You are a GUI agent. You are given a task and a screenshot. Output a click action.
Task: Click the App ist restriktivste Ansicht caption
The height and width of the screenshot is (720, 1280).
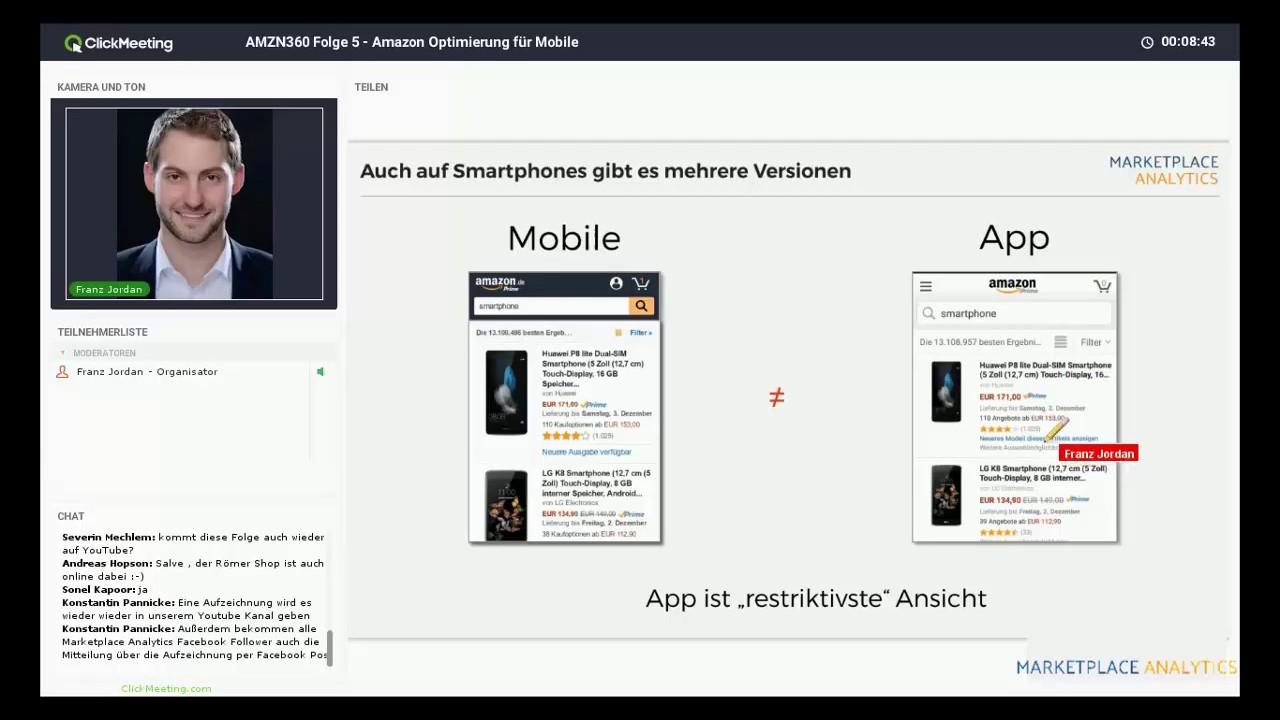816,599
